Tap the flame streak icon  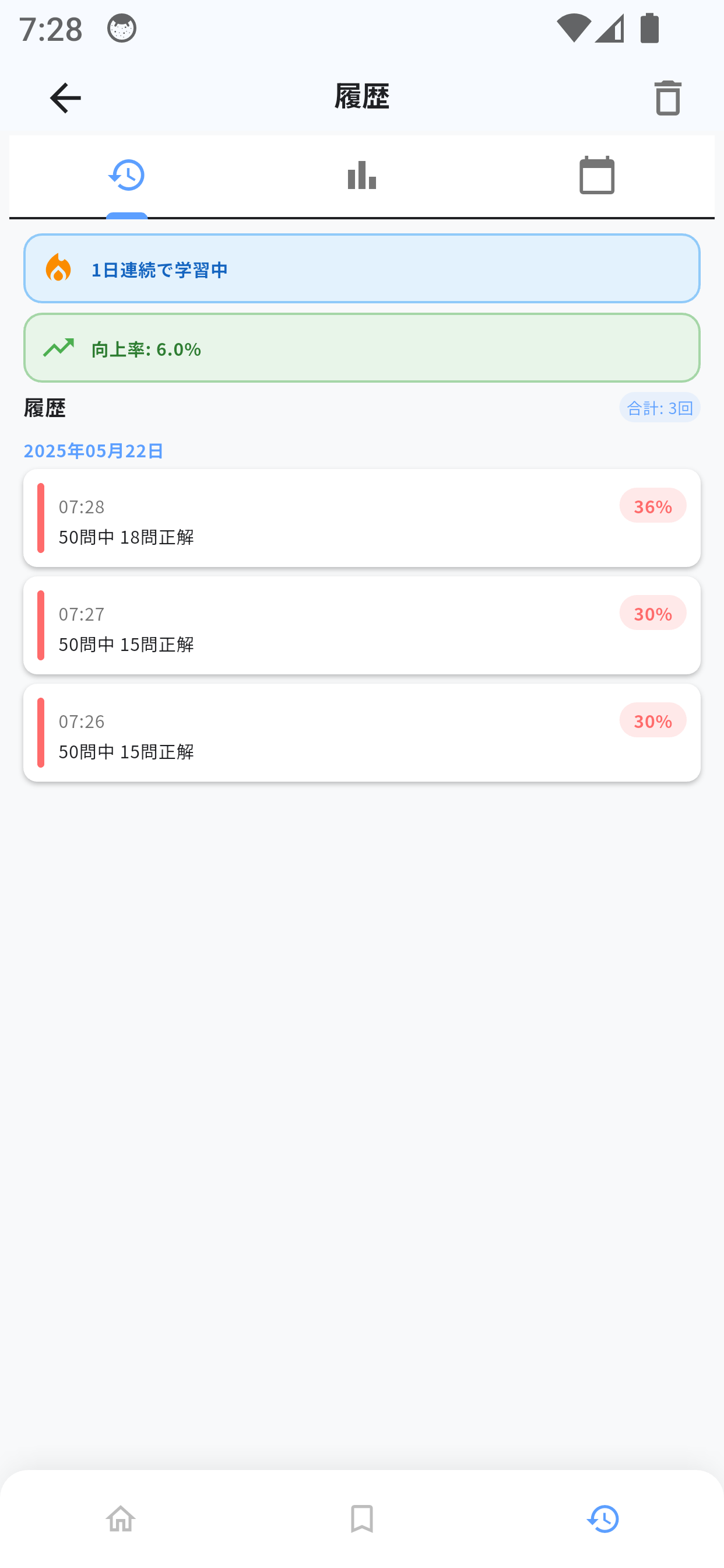pyautogui.click(x=58, y=268)
